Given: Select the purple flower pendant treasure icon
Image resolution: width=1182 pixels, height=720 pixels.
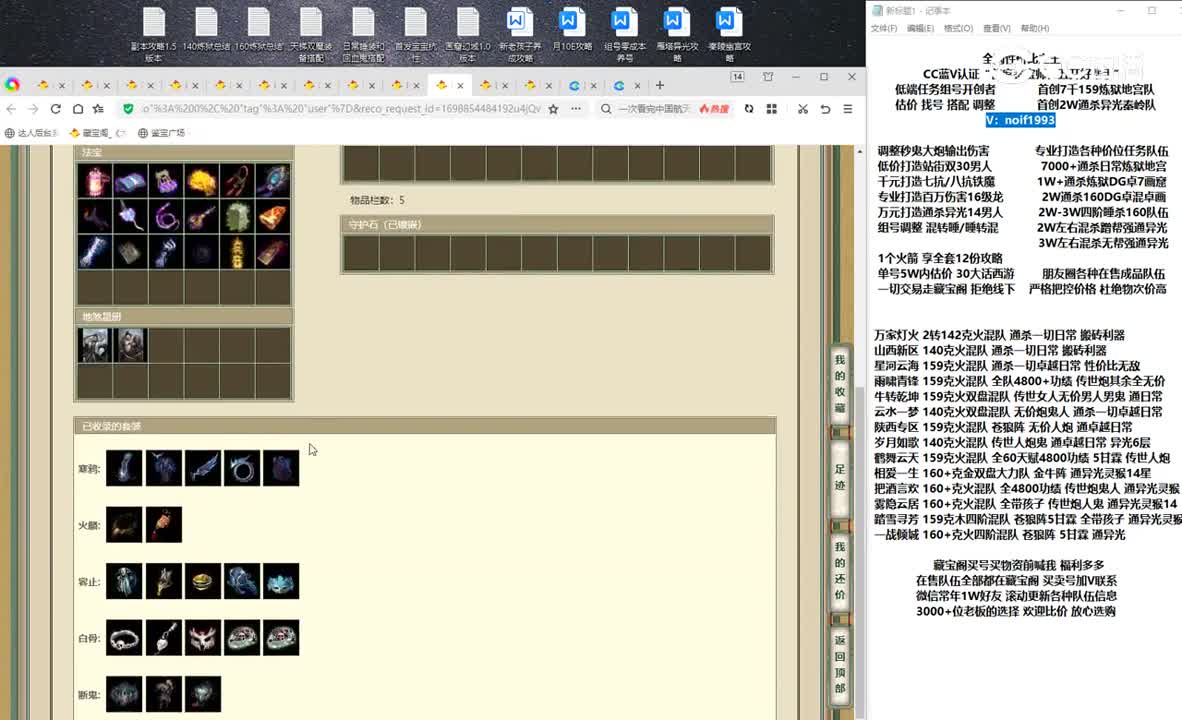Looking at the screenshot, I should [x=130, y=217].
